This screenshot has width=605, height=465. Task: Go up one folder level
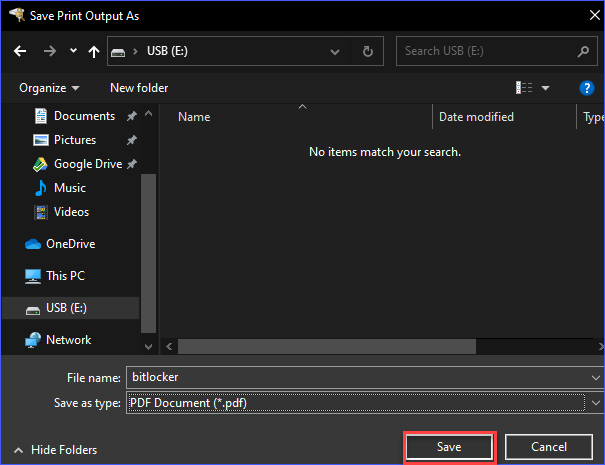94,51
